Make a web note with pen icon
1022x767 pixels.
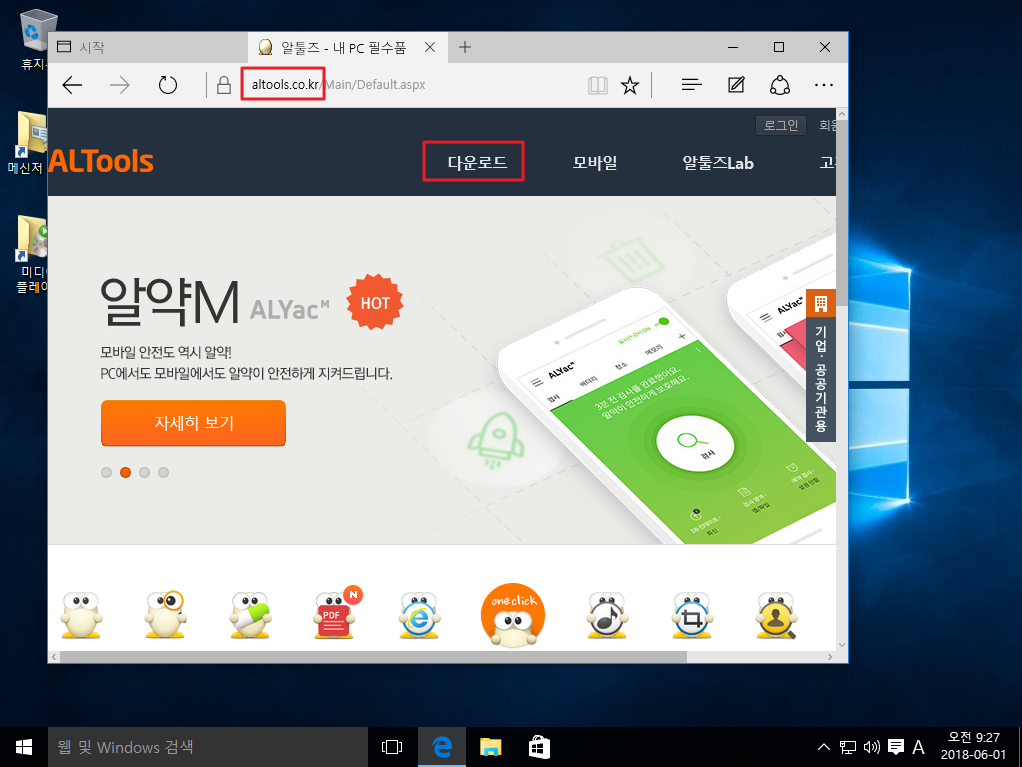click(736, 85)
